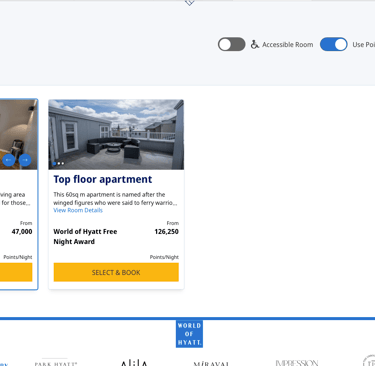Click World of Hyatt Free Night Award text
The image size is (375, 366).
coord(85,236)
